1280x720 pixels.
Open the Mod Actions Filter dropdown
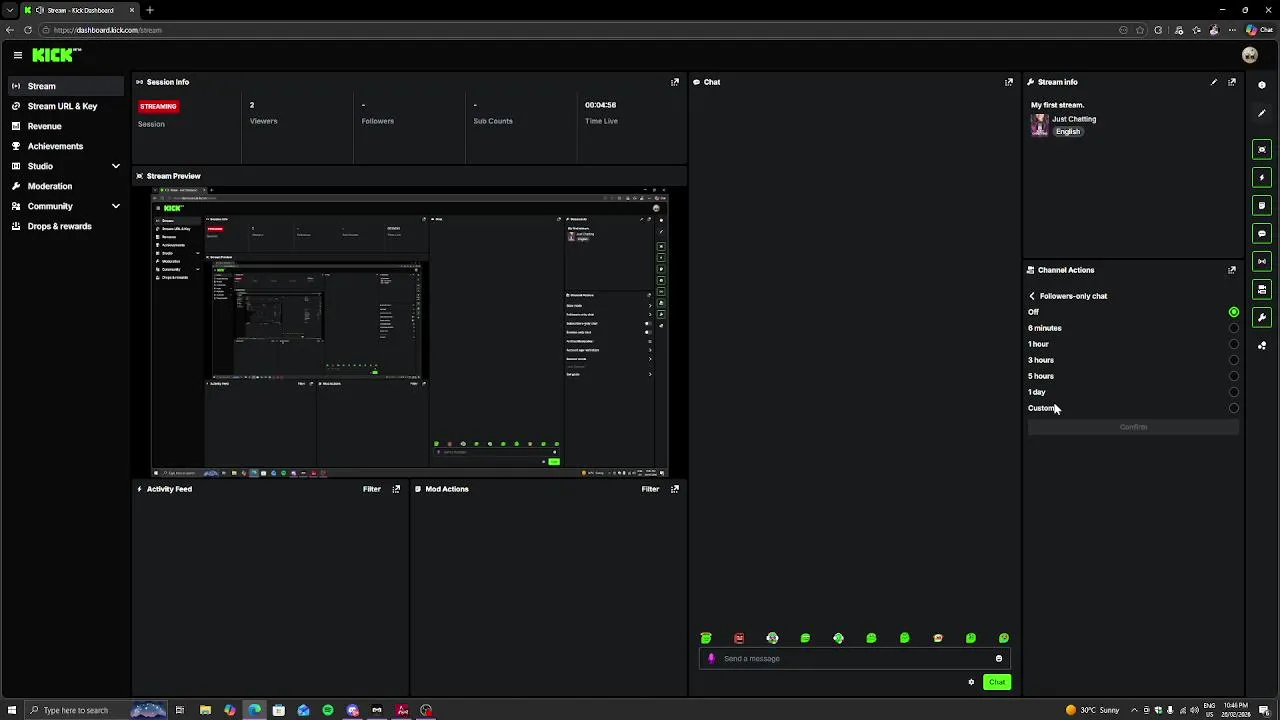650,489
